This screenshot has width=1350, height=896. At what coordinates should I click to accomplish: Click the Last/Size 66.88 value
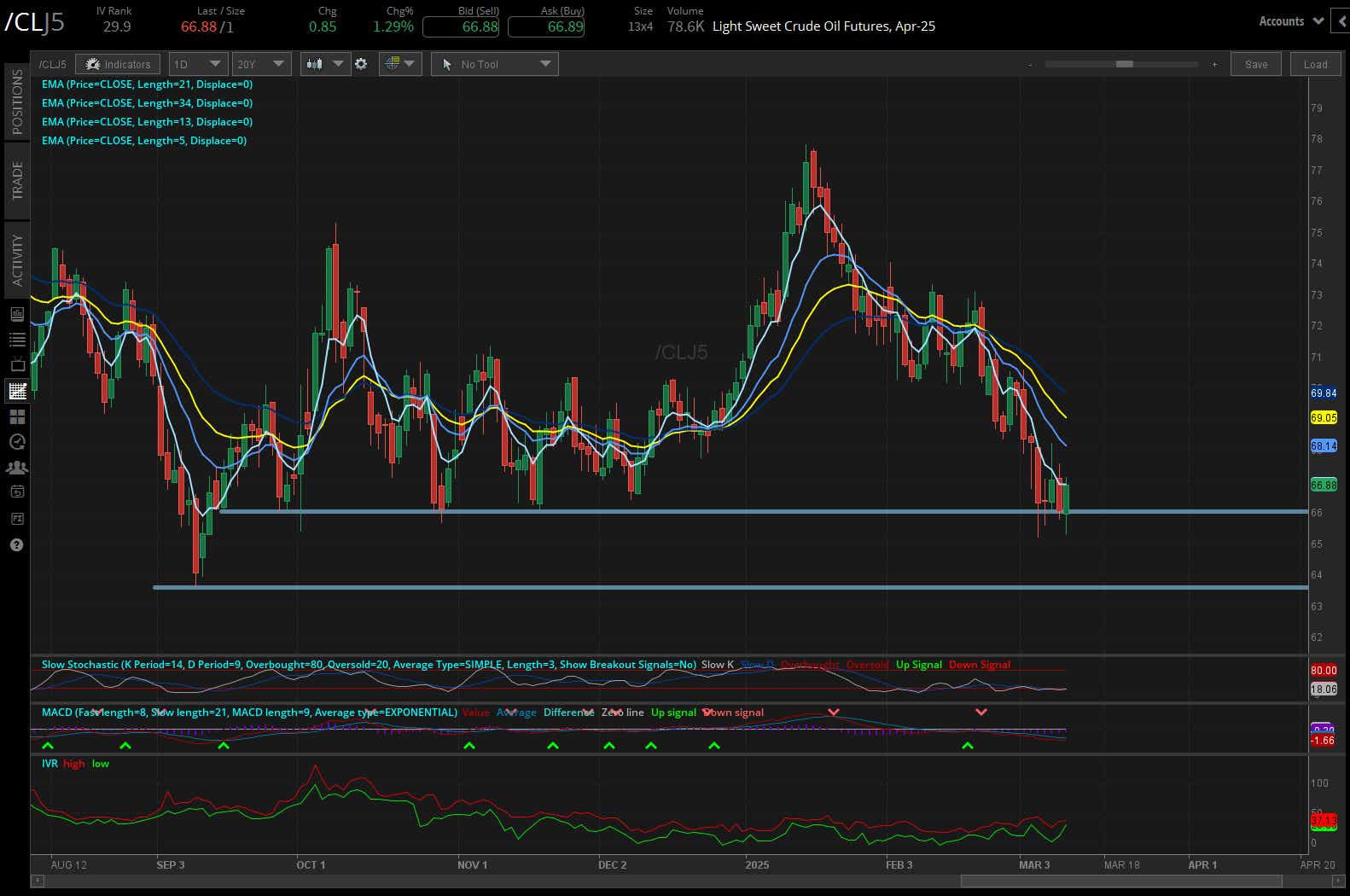click(199, 26)
